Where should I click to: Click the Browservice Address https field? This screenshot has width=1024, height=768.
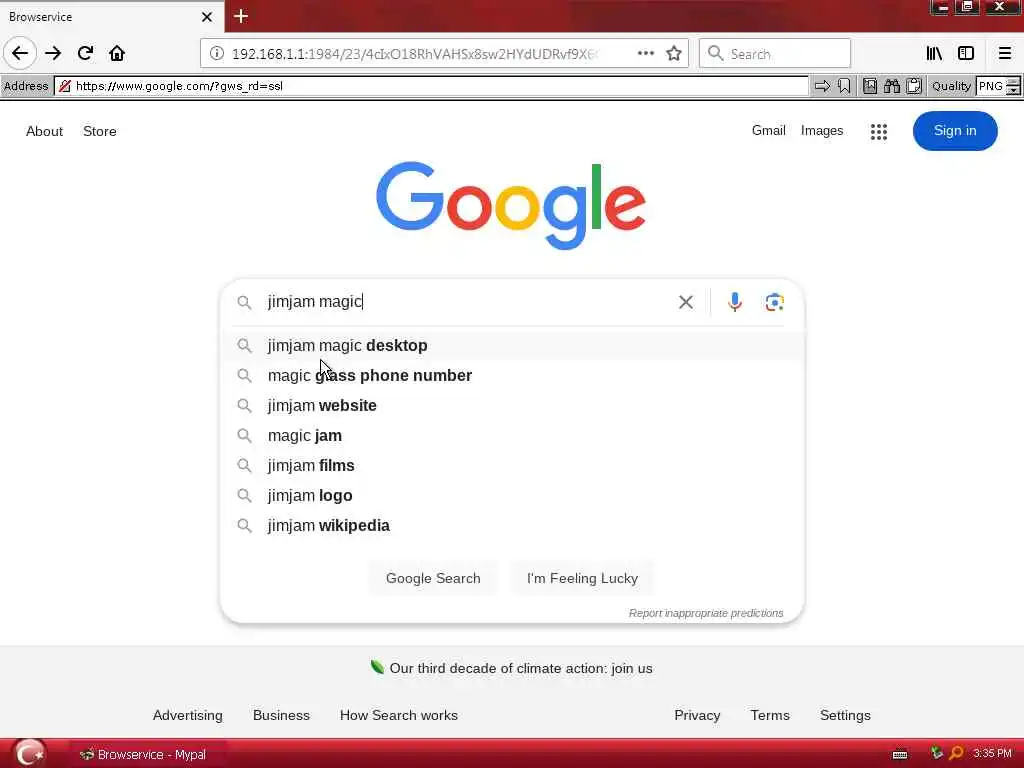pyautogui.click(x=431, y=86)
